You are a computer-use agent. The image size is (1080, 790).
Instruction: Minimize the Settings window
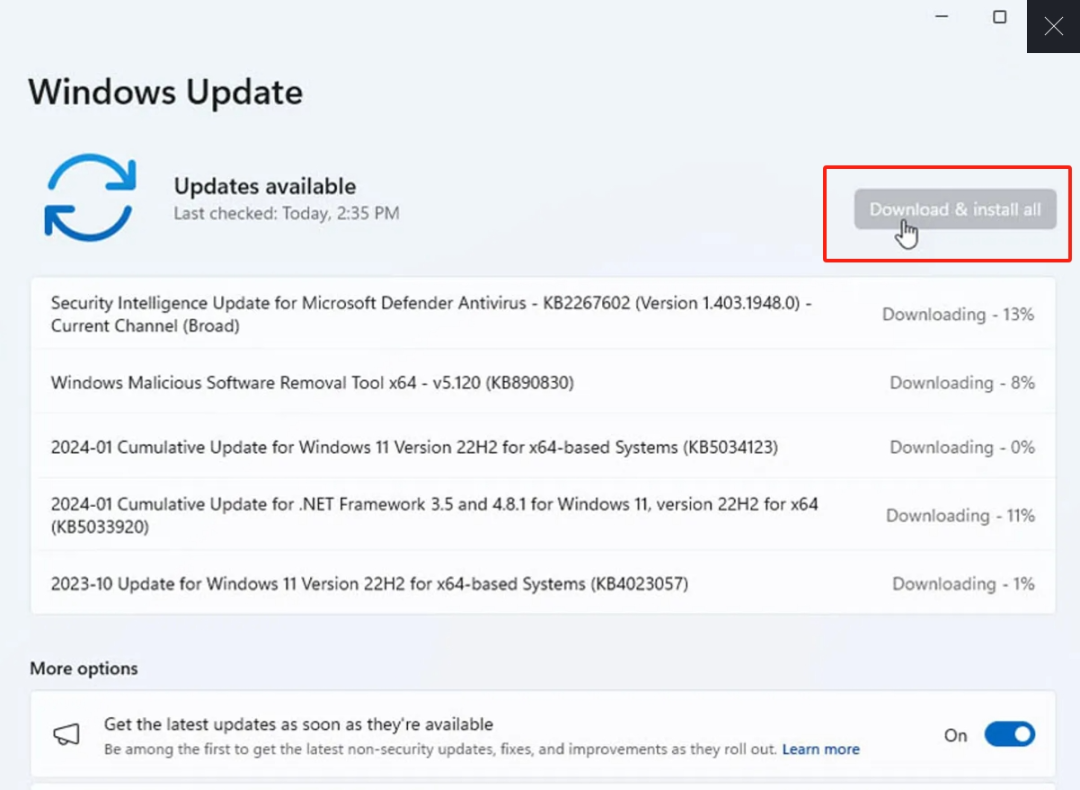click(x=942, y=17)
